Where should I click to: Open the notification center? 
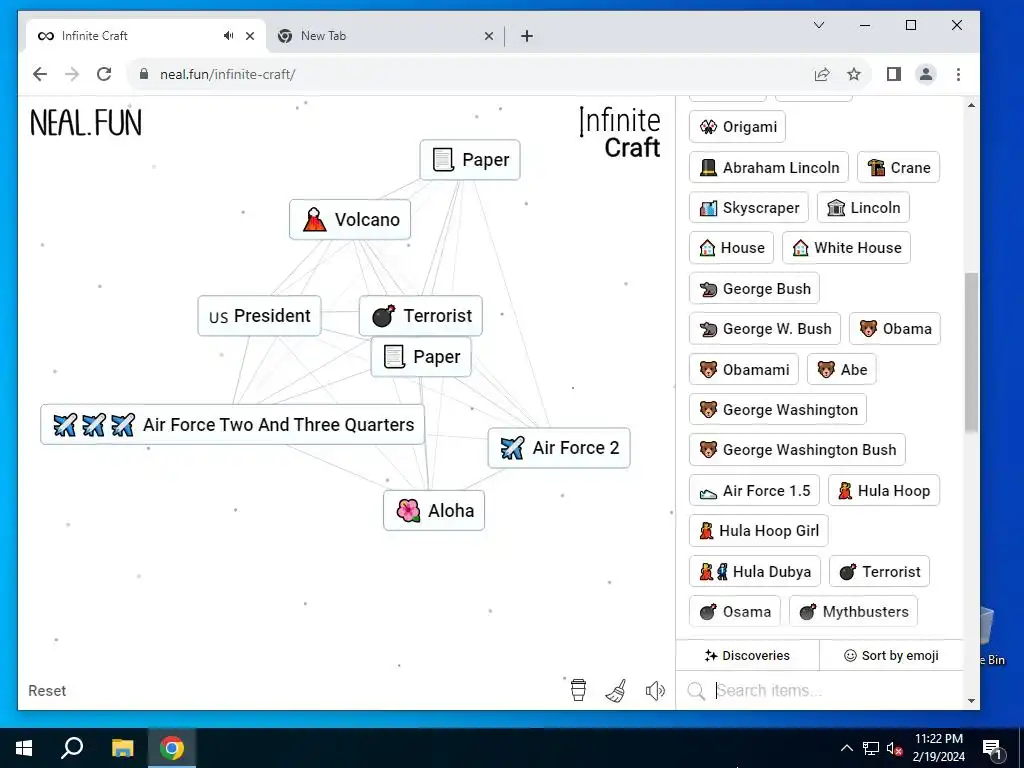tap(992, 748)
